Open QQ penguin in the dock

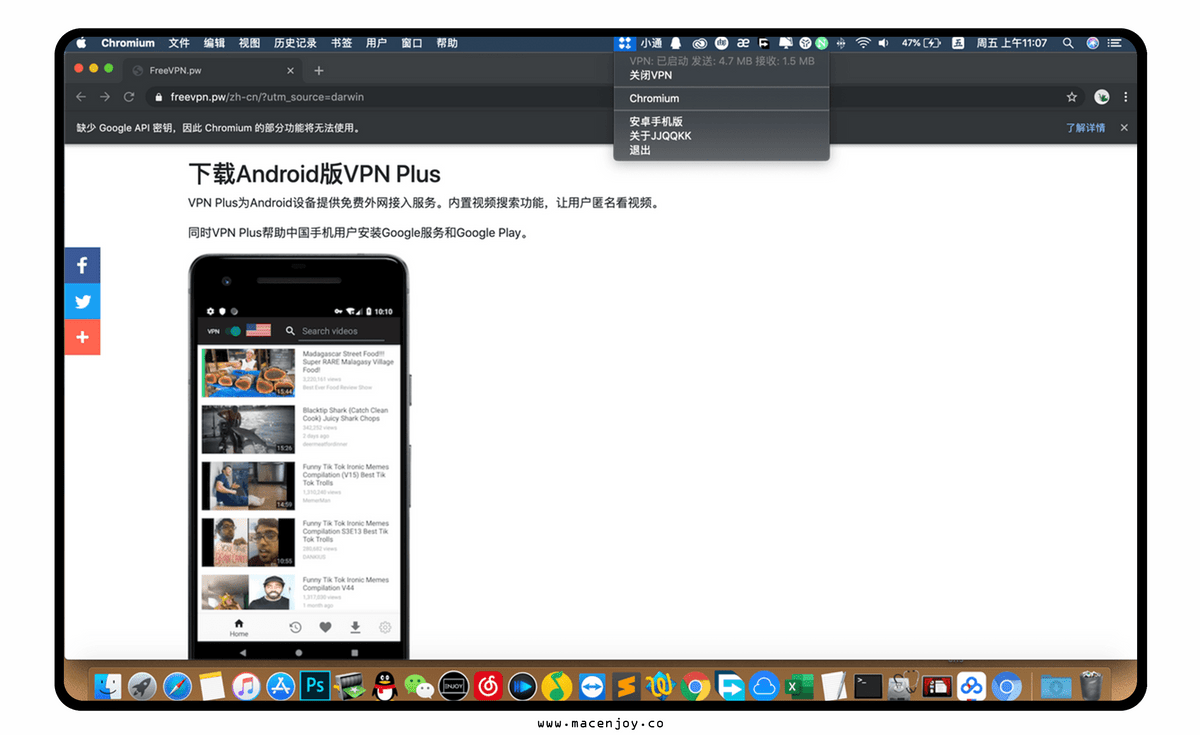[385, 686]
